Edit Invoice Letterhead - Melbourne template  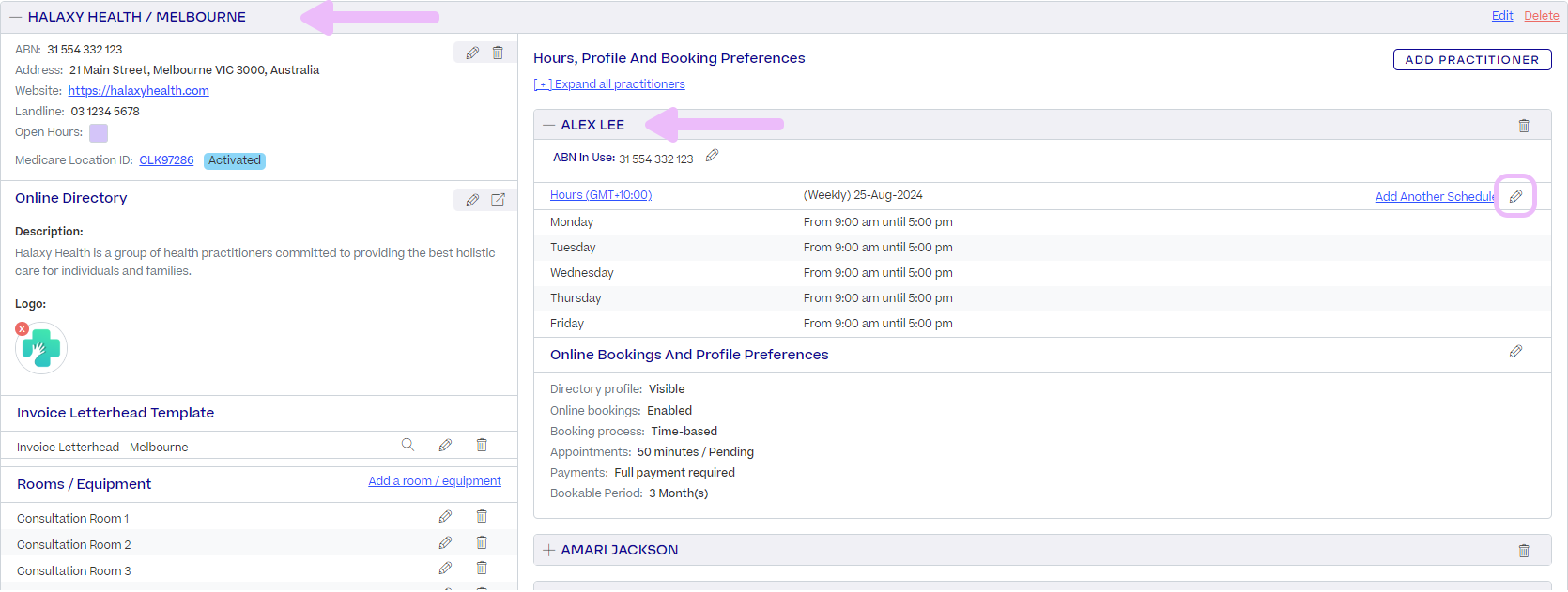coord(445,445)
